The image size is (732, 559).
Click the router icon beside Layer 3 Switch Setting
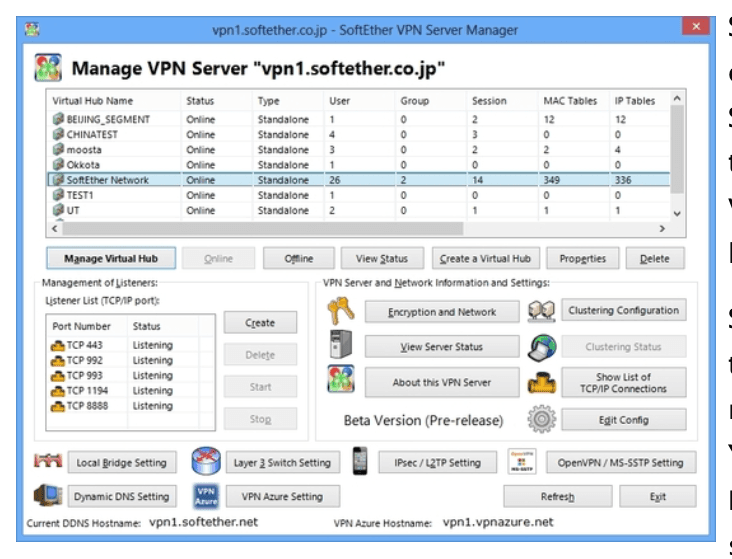206,460
